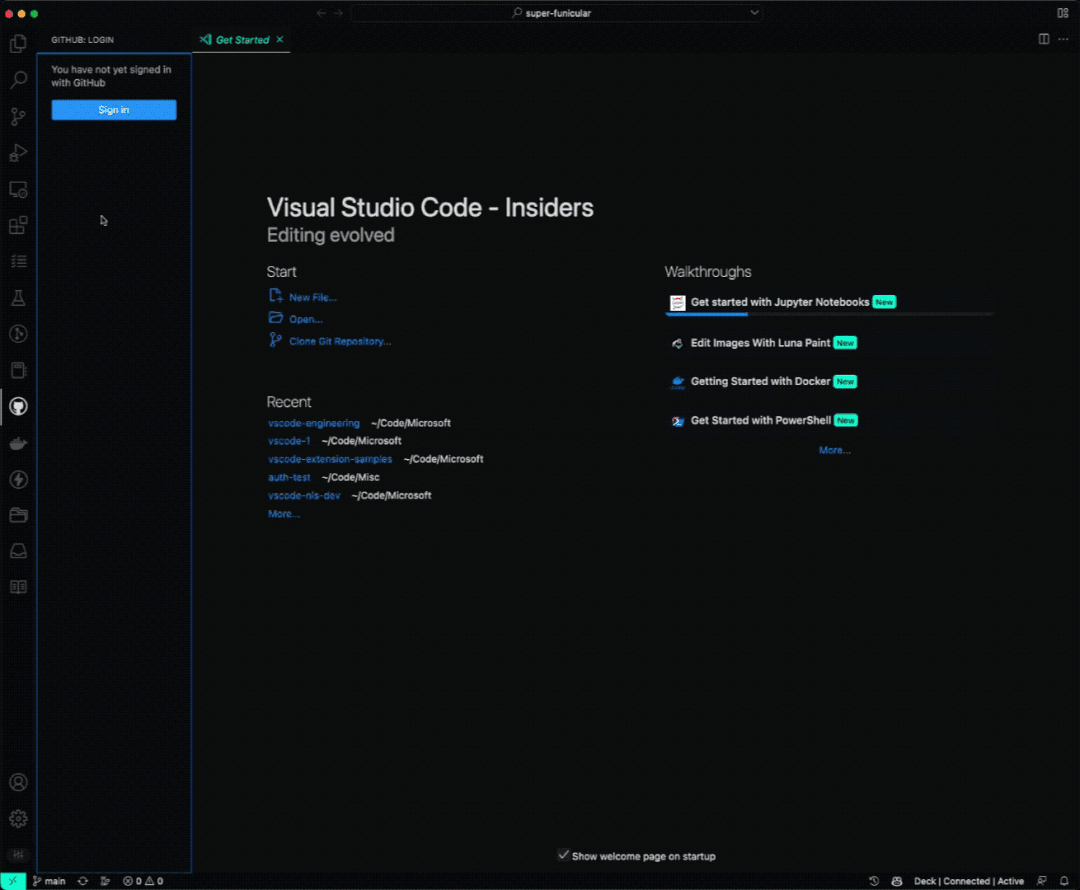Open the Run and Debug view
The width and height of the screenshot is (1080, 890).
point(19,152)
